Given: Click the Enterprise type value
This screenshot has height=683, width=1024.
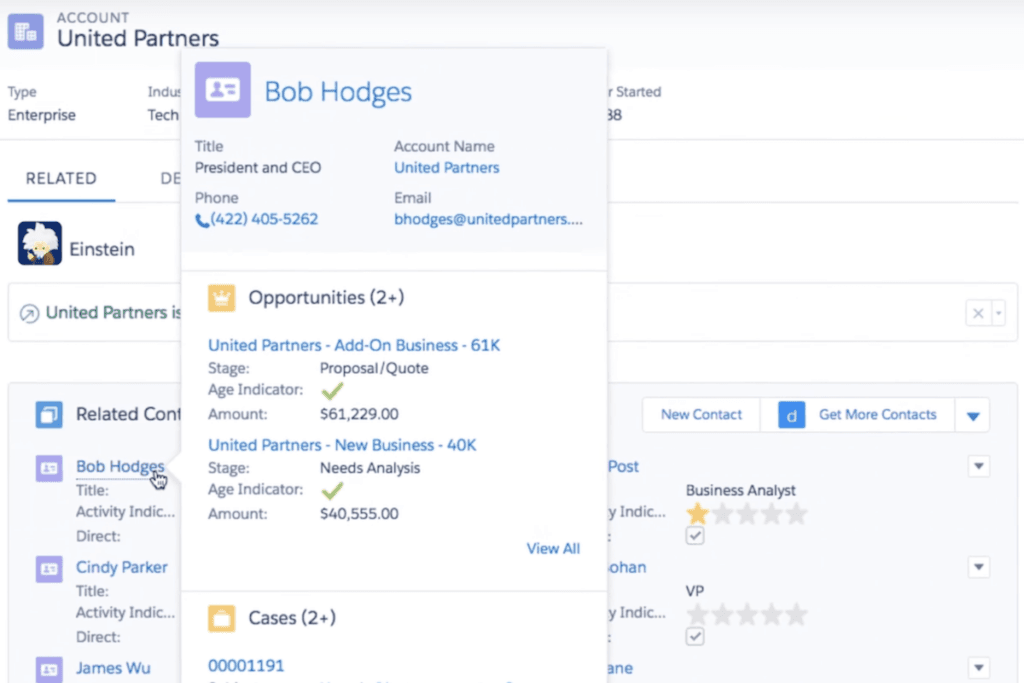Looking at the screenshot, I should pos(42,115).
